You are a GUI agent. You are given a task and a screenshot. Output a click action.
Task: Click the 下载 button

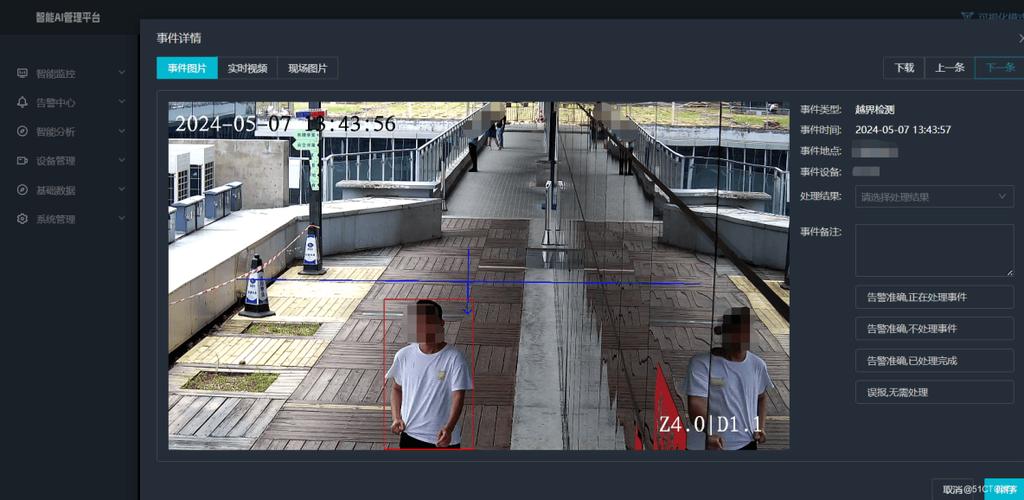[904, 68]
